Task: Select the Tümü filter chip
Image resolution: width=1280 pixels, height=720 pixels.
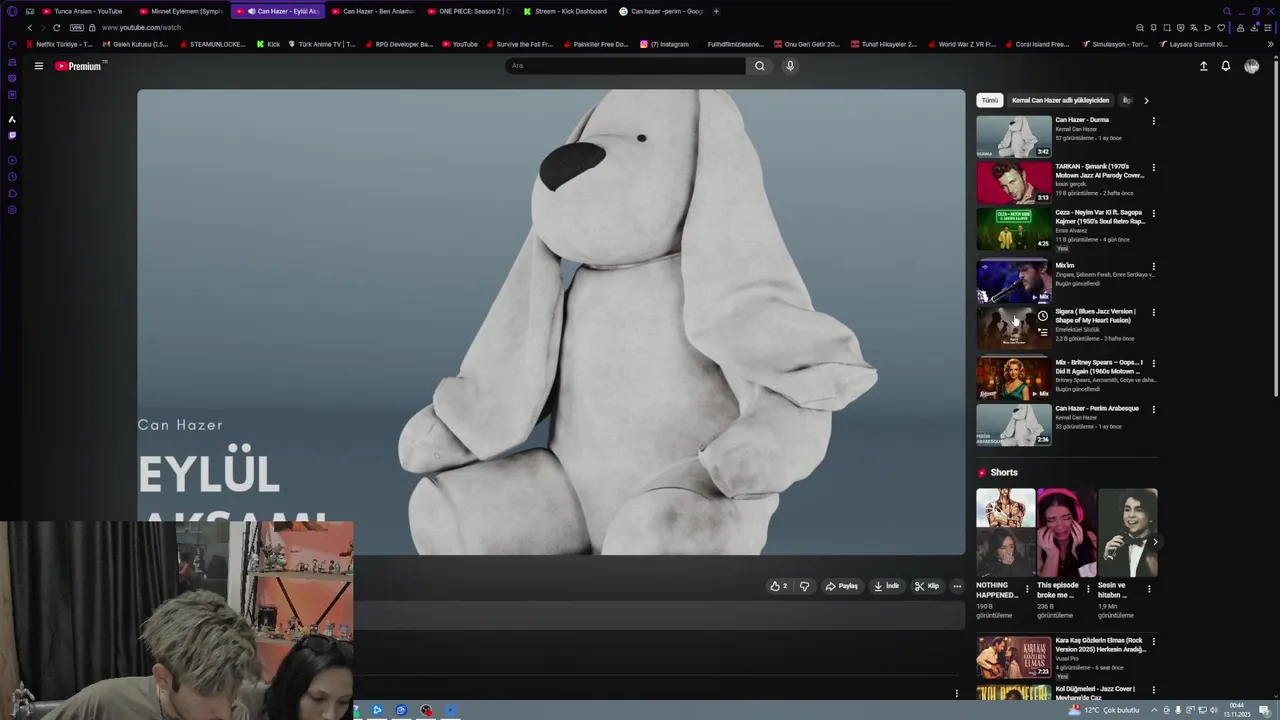Action: click(989, 100)
